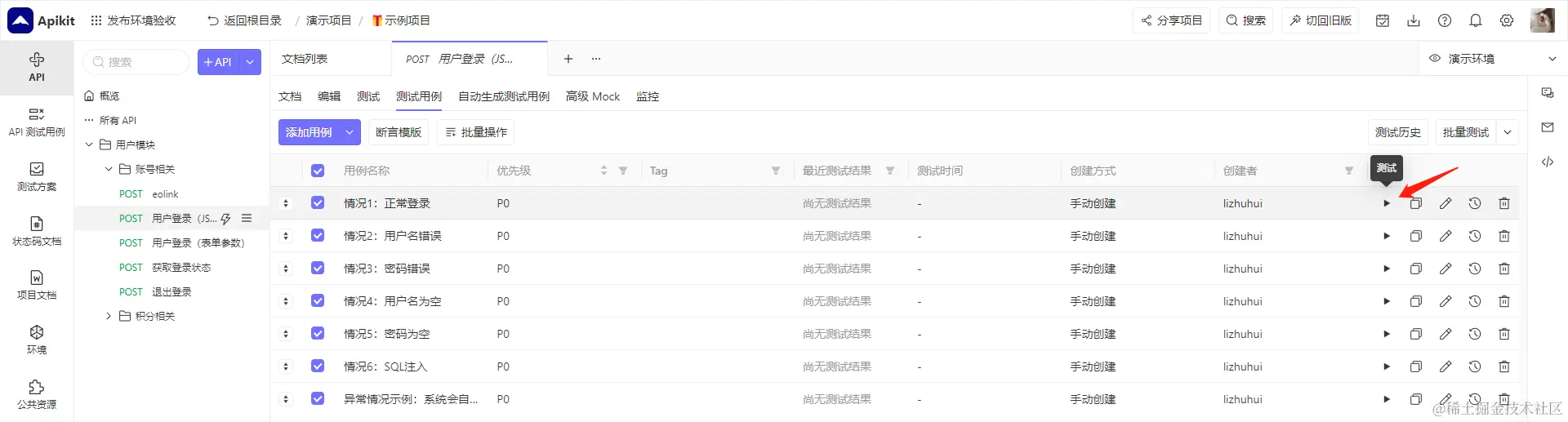Screen dimensions: 1568x422
Task: Uncheck the 情况1: 正常登录 checkbox
Action: tap(318, 203)
